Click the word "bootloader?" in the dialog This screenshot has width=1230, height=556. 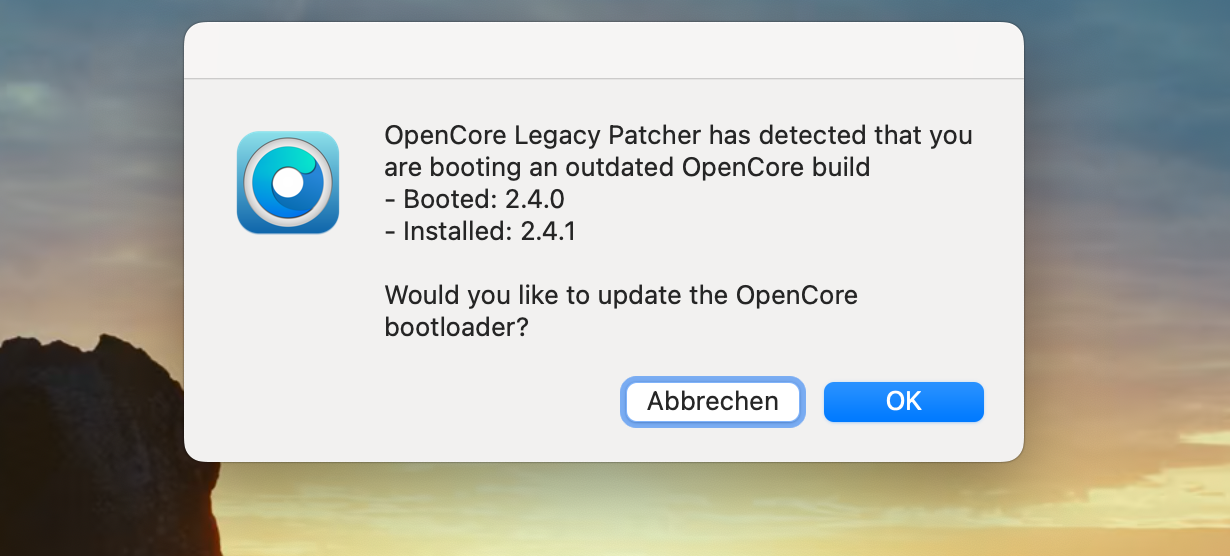[456, 327]
